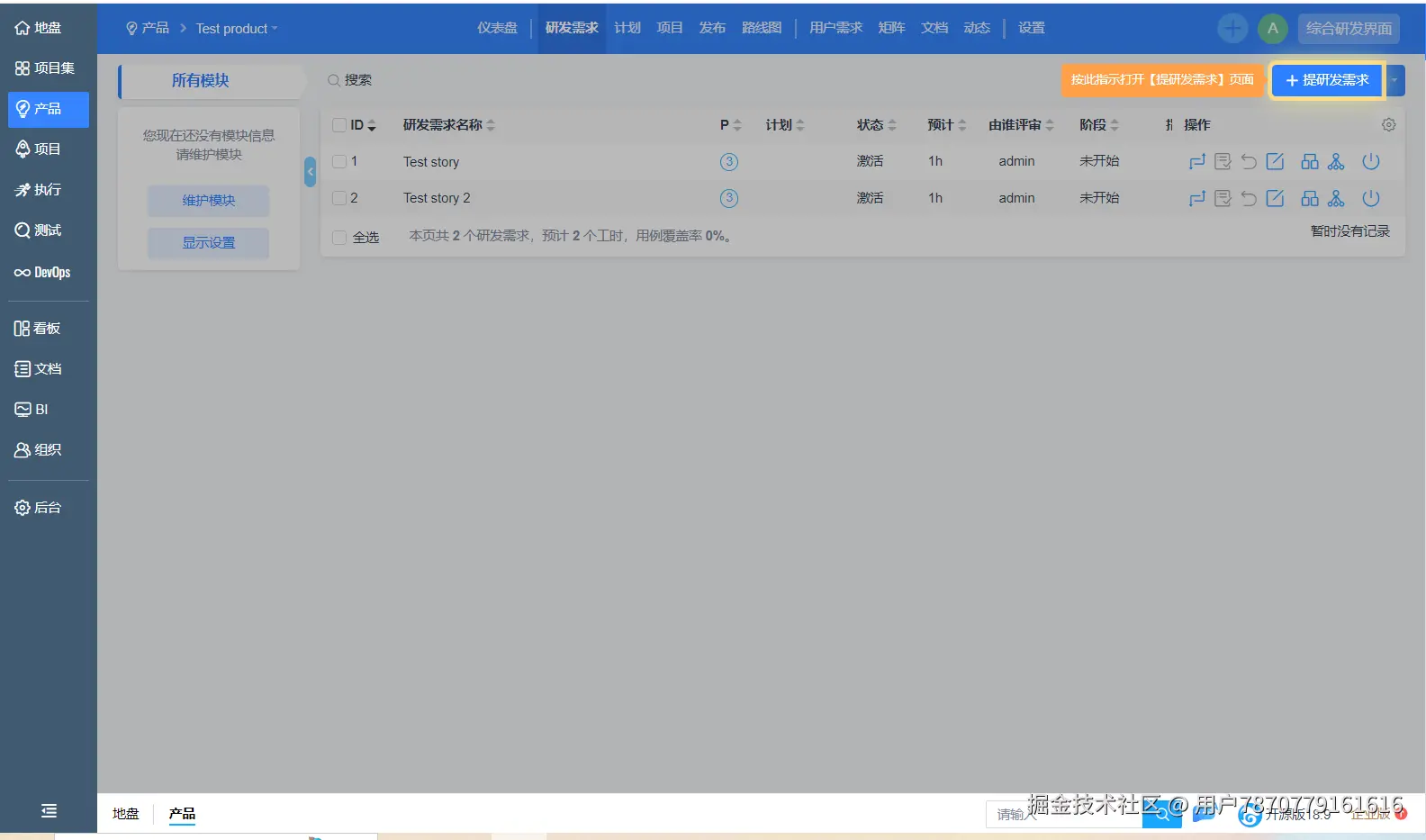The width and height of the screenshot is (1426, 840).
Task: Open the Test story 2 link
Action: (x=437, y=198)
